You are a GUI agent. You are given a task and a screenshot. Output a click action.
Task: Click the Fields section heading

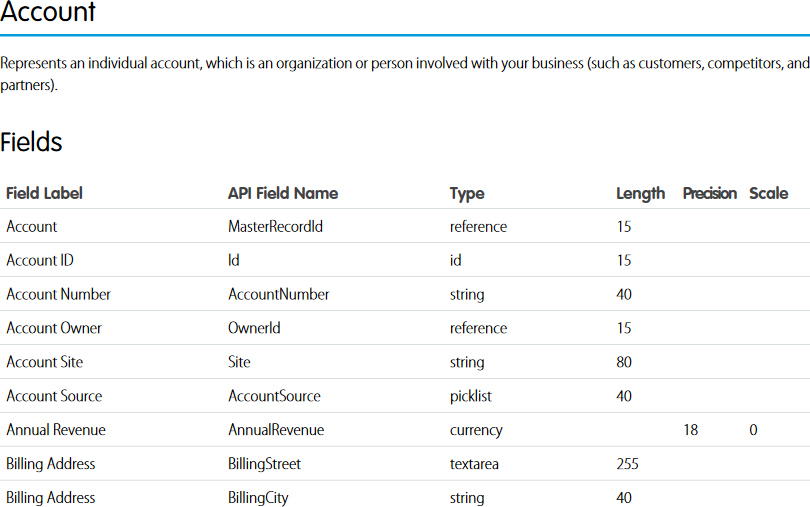pyautogui.click(x=31, y=143)
